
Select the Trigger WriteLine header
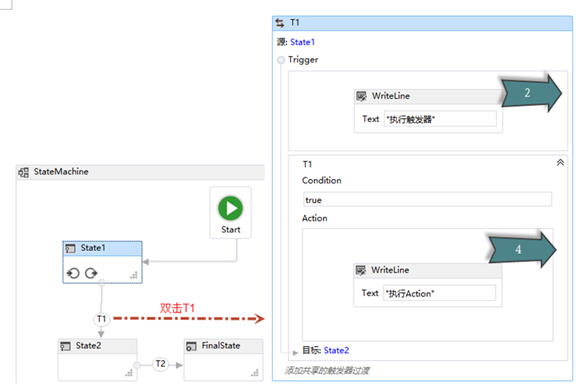click(x=428, y=96)
